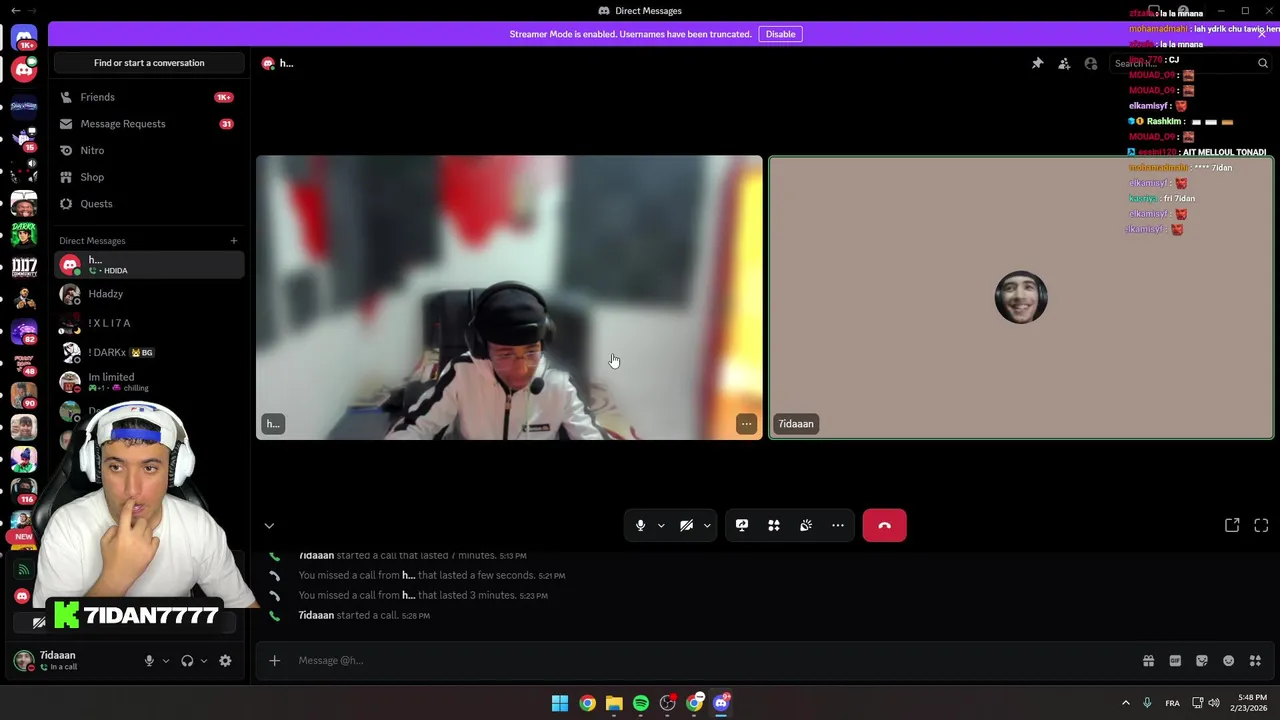Viewport: 1280px width, 720px height.
Task: Open the sticker picker
Action: (x=1202, y=660)
